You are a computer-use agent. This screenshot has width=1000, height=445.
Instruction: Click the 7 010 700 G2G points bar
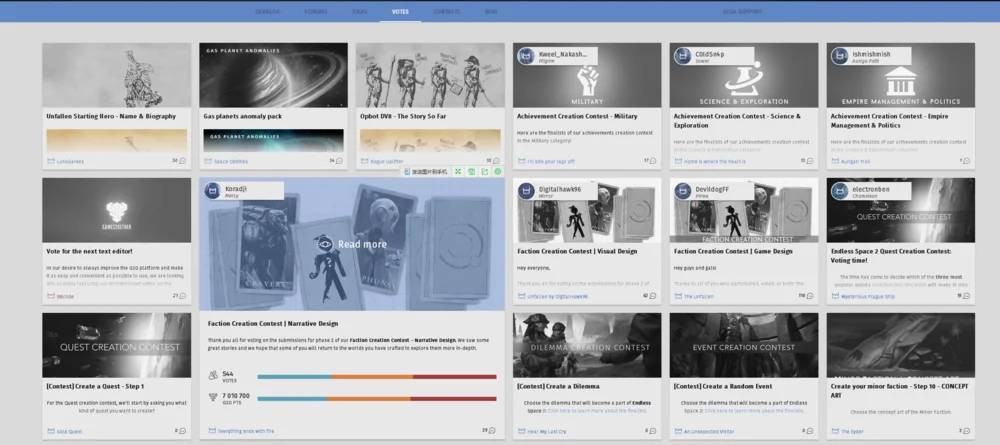click(x=377, y=399)
